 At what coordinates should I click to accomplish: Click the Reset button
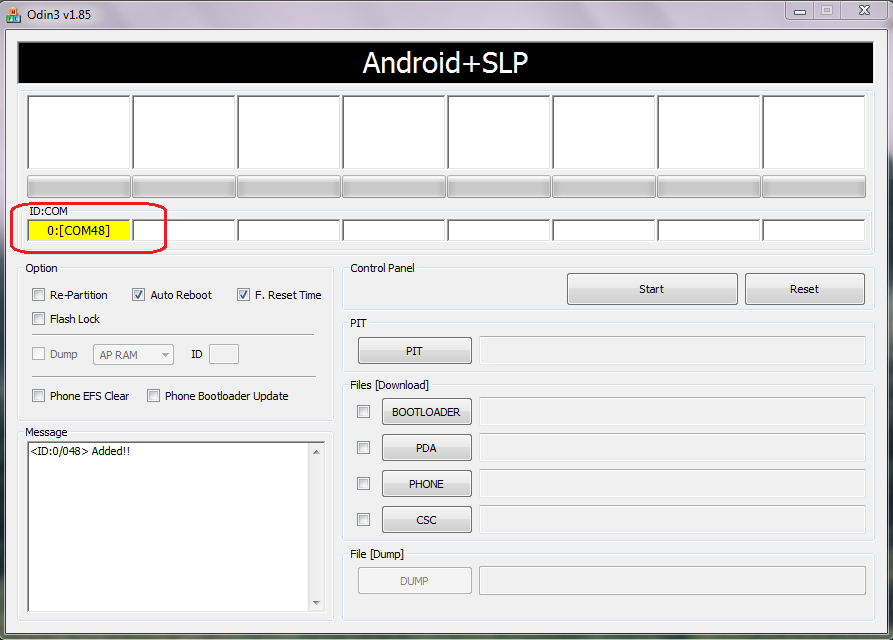[x=805, y=289]
